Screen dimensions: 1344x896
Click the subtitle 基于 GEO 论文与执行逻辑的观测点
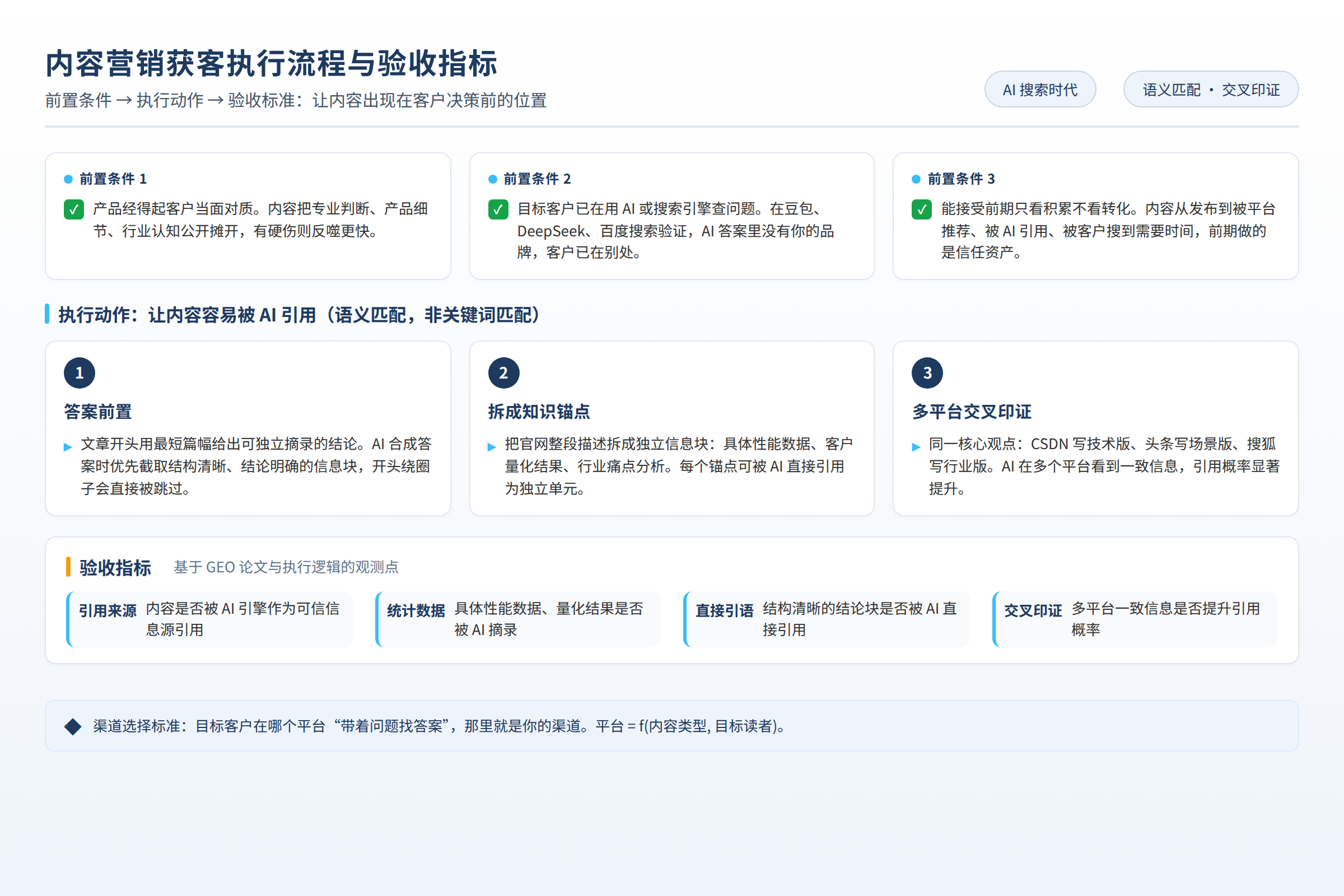[x=286, y=567]
